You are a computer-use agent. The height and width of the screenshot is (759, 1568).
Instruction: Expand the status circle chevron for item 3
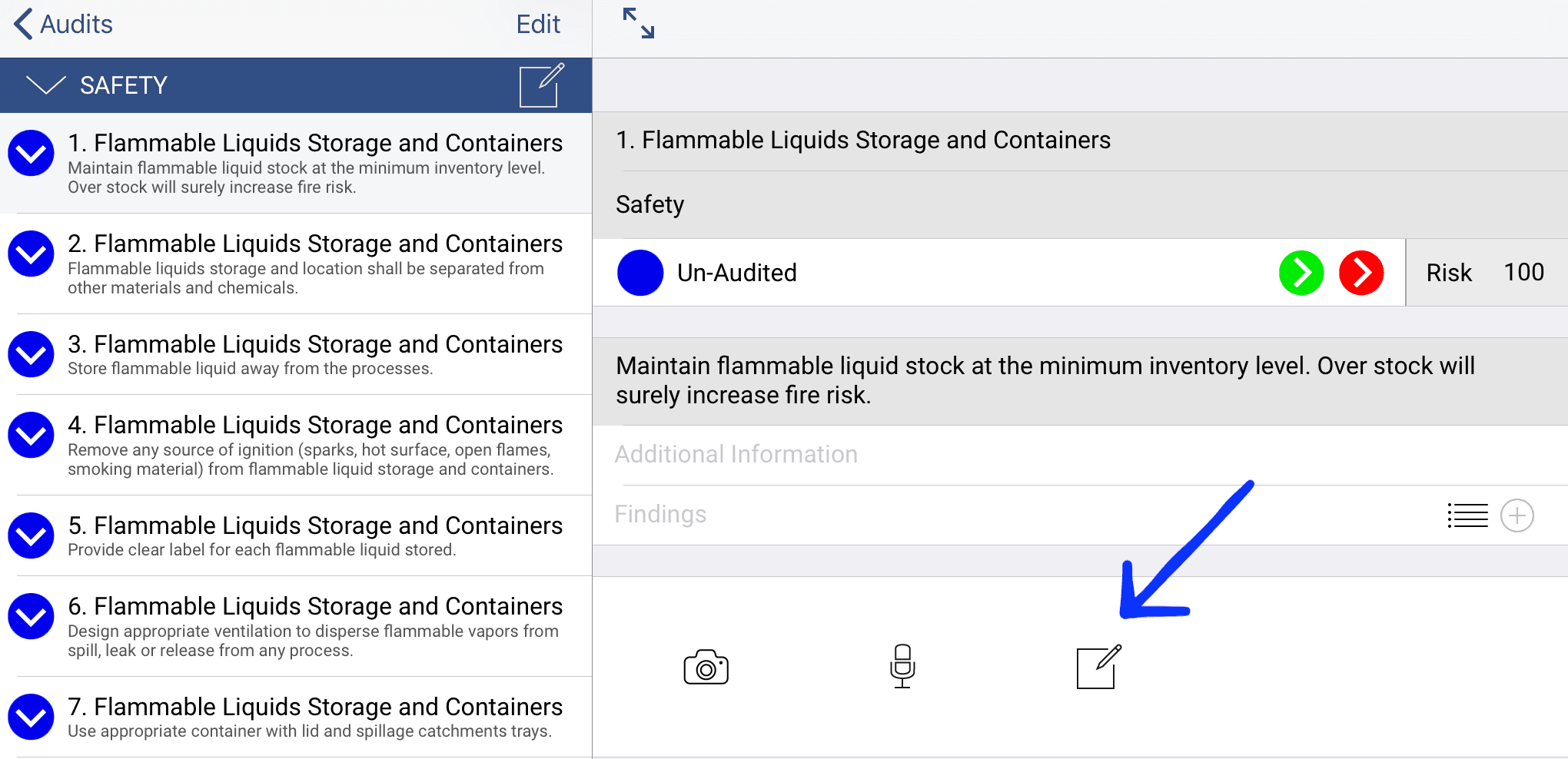[x=32, y=354]
